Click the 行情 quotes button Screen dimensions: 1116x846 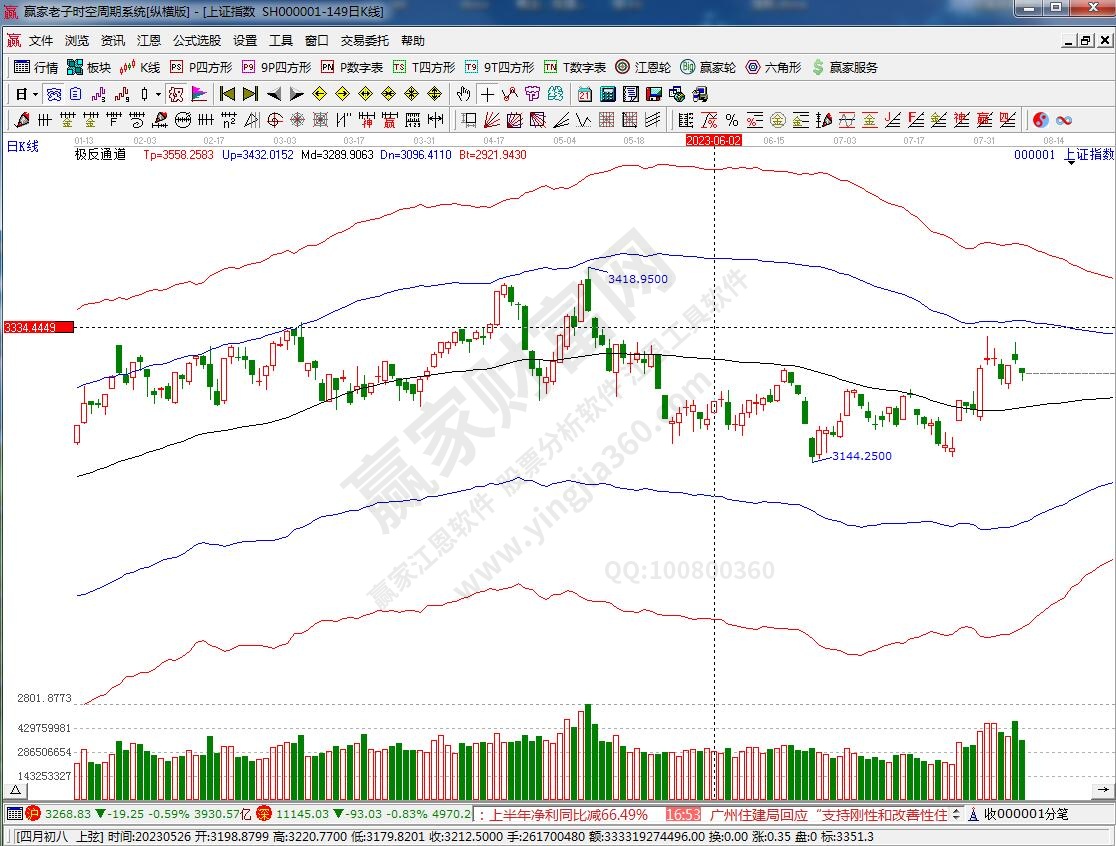[x=36, y=68]
